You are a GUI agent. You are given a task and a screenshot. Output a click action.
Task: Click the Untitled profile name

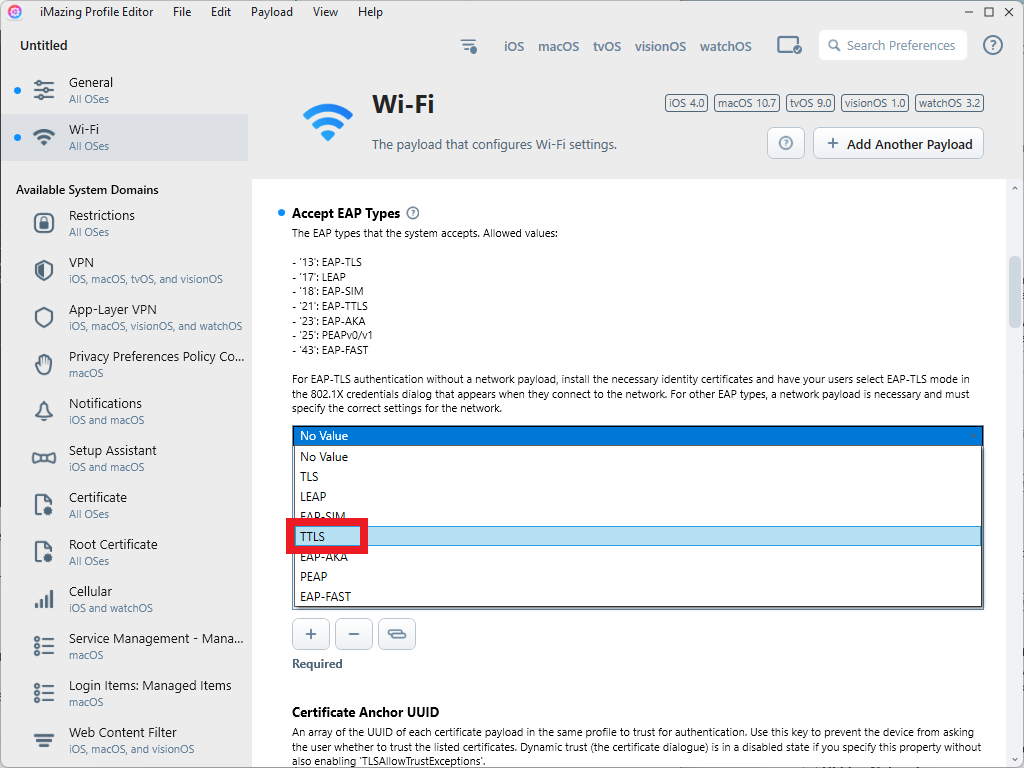(44, 46)
